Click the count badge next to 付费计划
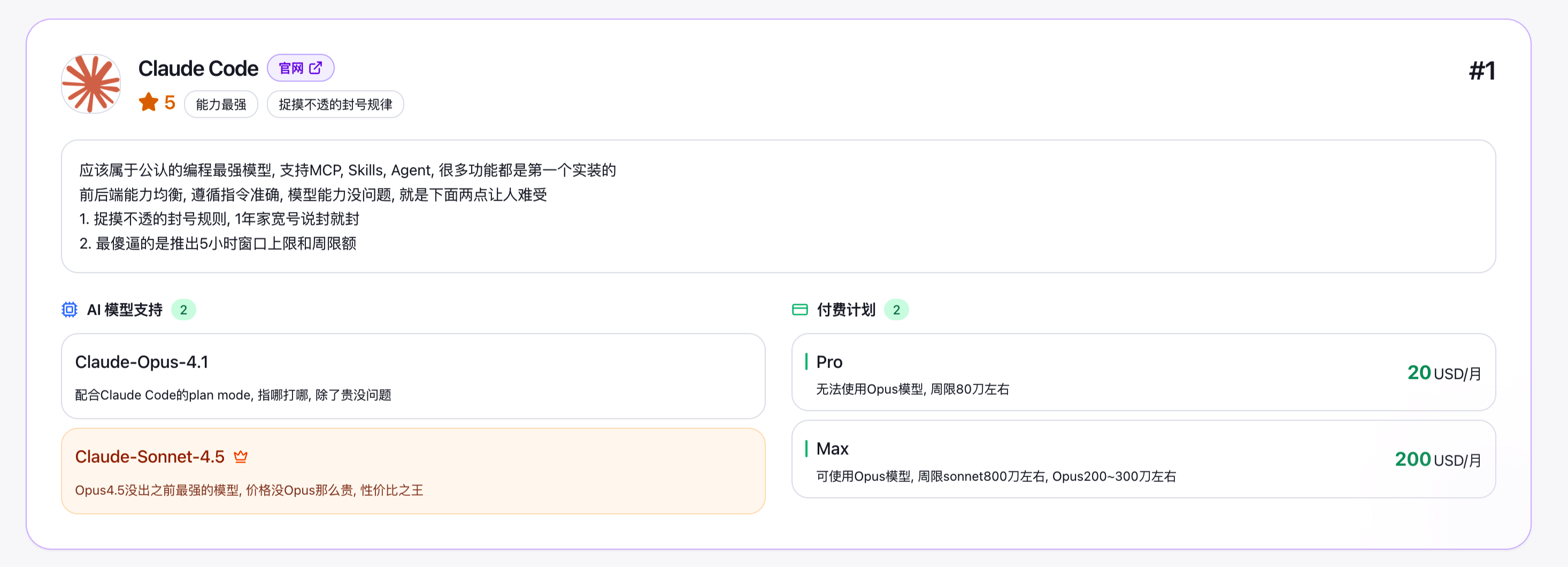Viewport: 1568px width, 567px height. point(896,310)
